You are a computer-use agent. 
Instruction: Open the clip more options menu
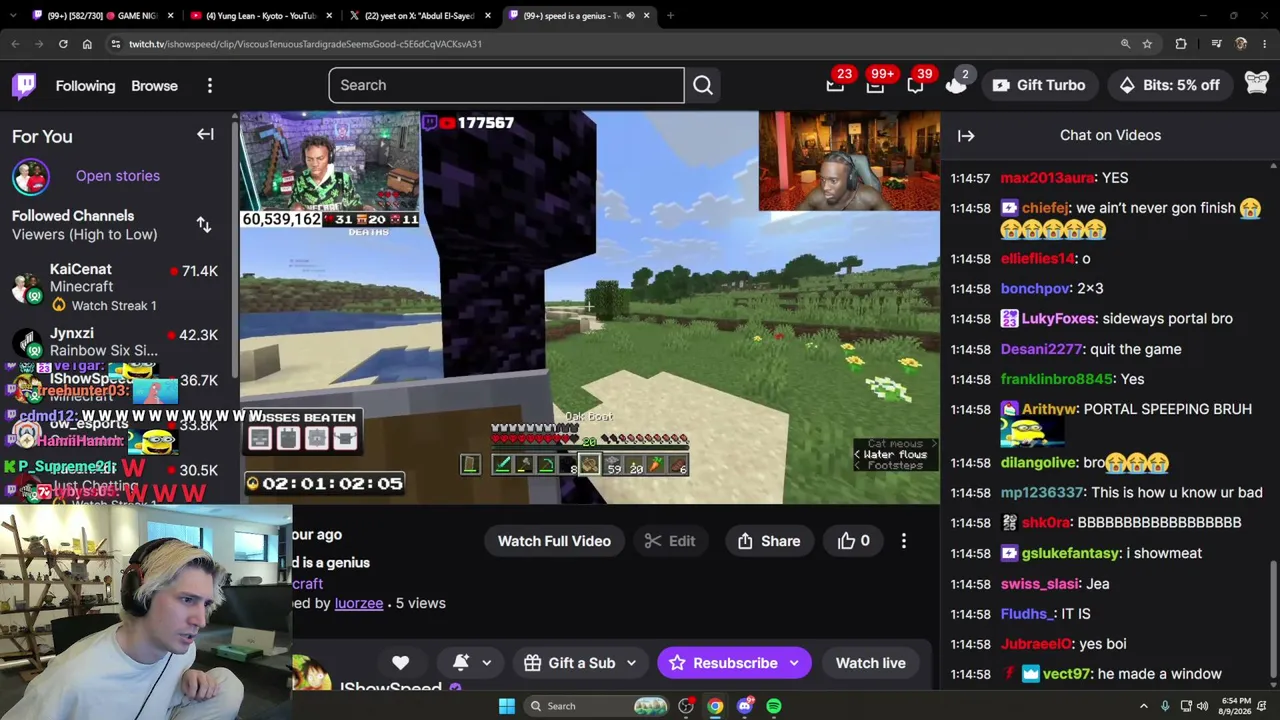904,541
